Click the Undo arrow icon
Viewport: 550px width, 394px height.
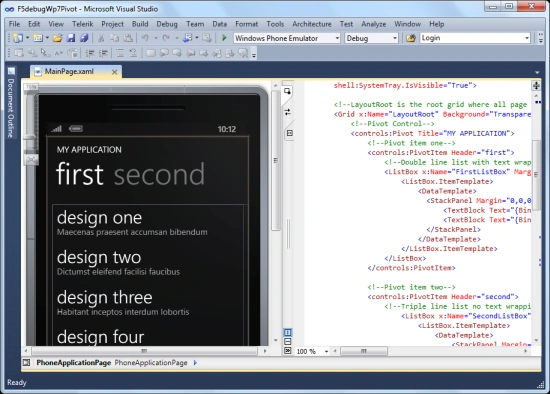[145, 38]
